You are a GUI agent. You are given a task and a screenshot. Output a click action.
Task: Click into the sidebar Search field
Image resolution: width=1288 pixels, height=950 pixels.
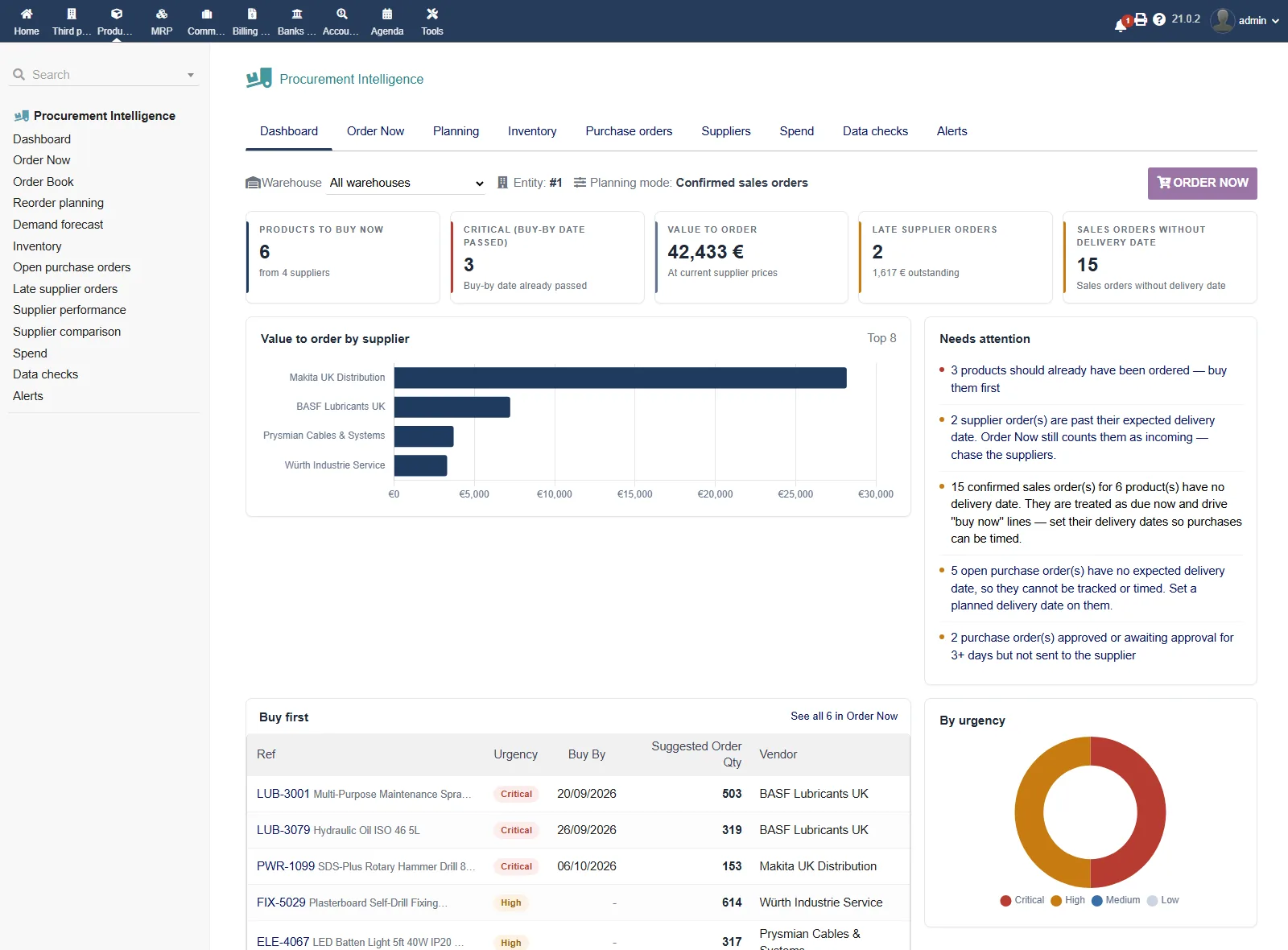(105, 74)
